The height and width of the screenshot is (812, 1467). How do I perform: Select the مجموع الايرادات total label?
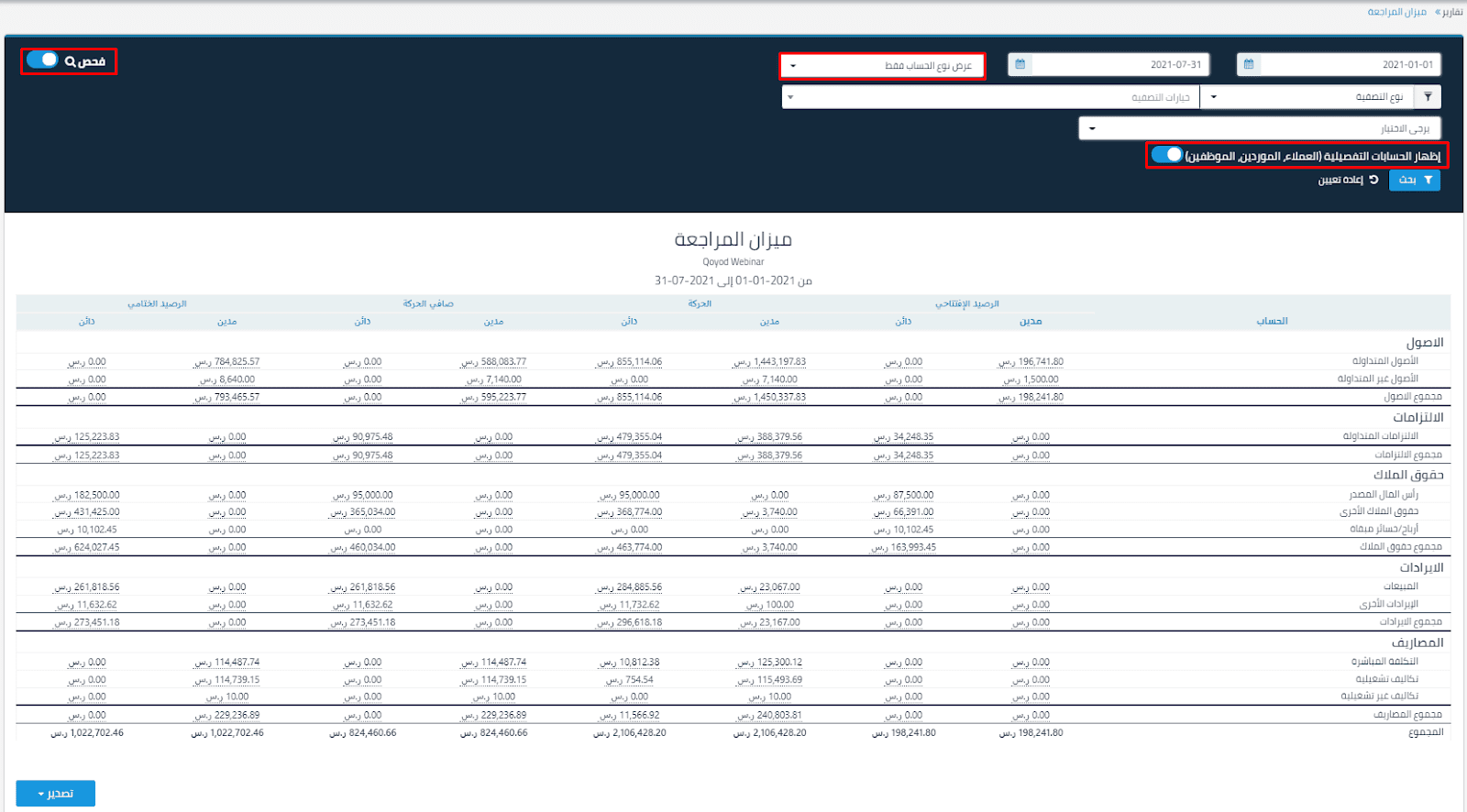1410,622
